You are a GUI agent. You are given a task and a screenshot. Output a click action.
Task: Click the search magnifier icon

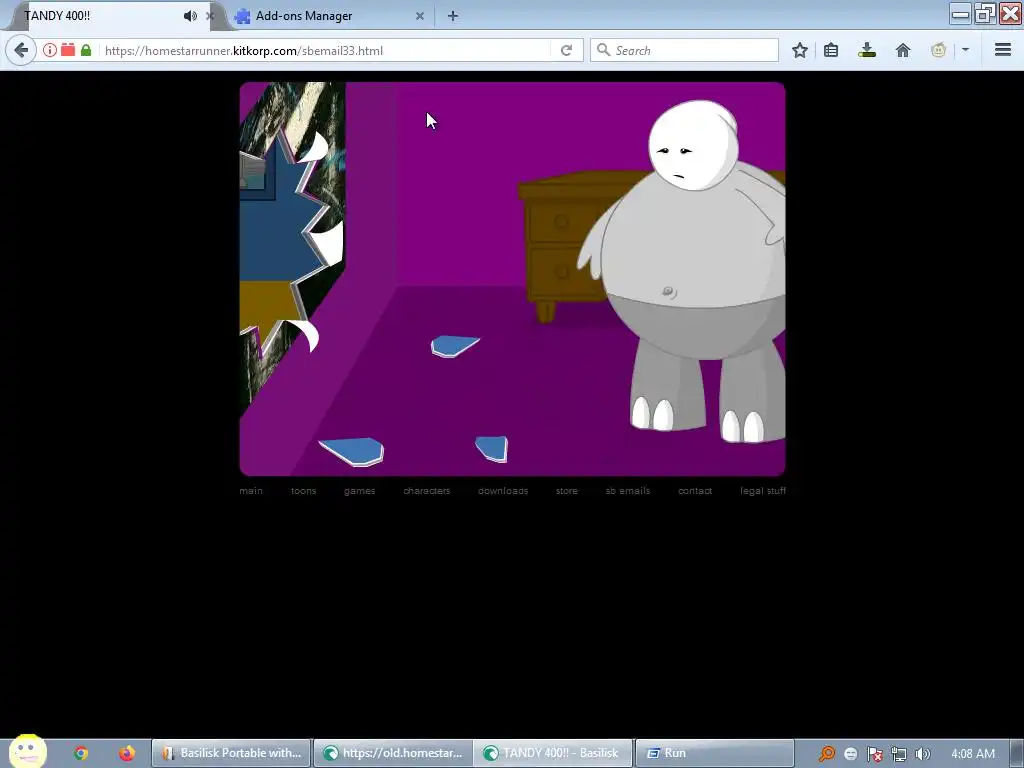click(603, 50)
